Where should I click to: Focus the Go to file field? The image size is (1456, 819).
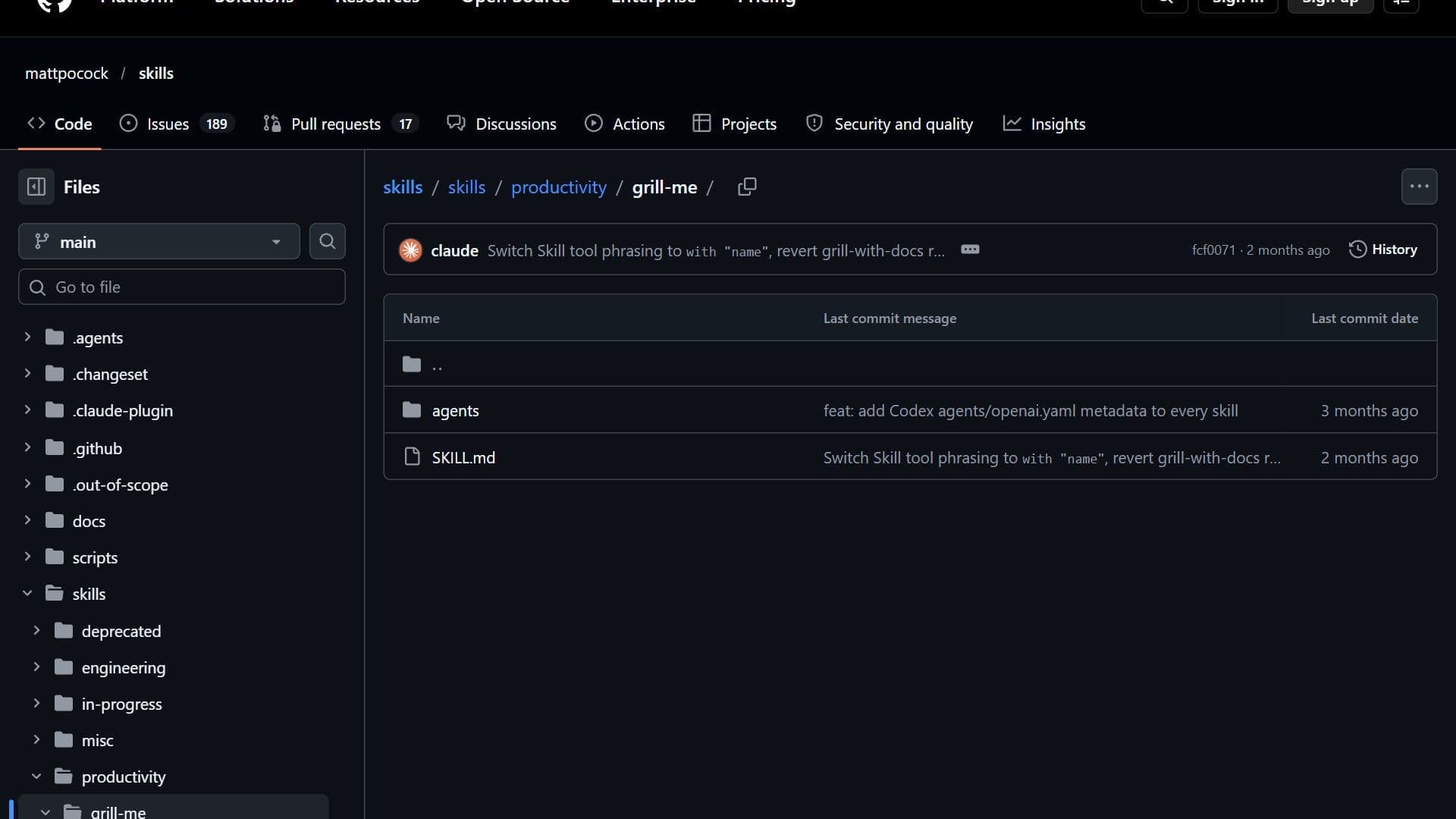pyautogui.click(x=182, y=287)
